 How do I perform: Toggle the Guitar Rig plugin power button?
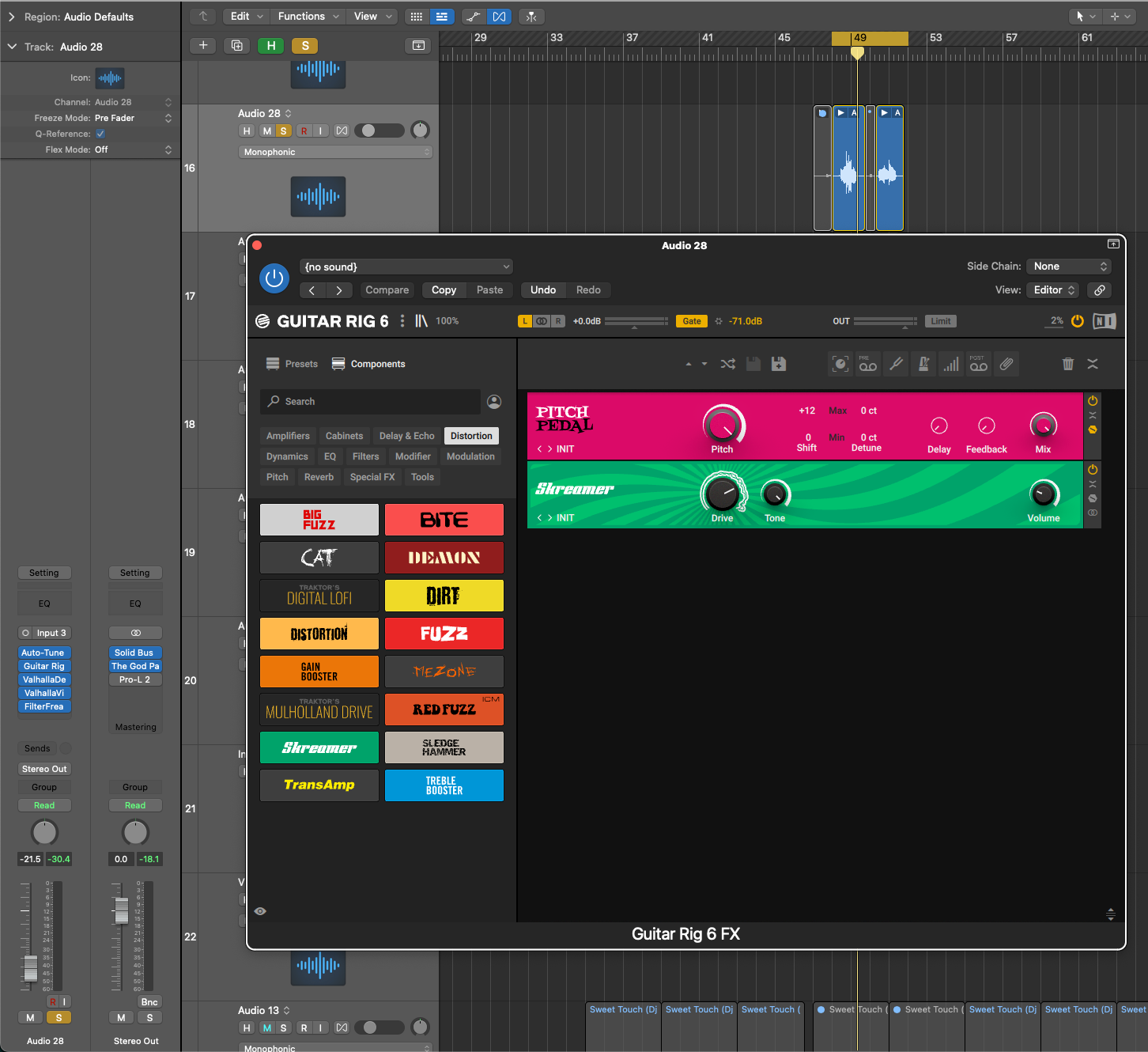click(x=274, y=278)
